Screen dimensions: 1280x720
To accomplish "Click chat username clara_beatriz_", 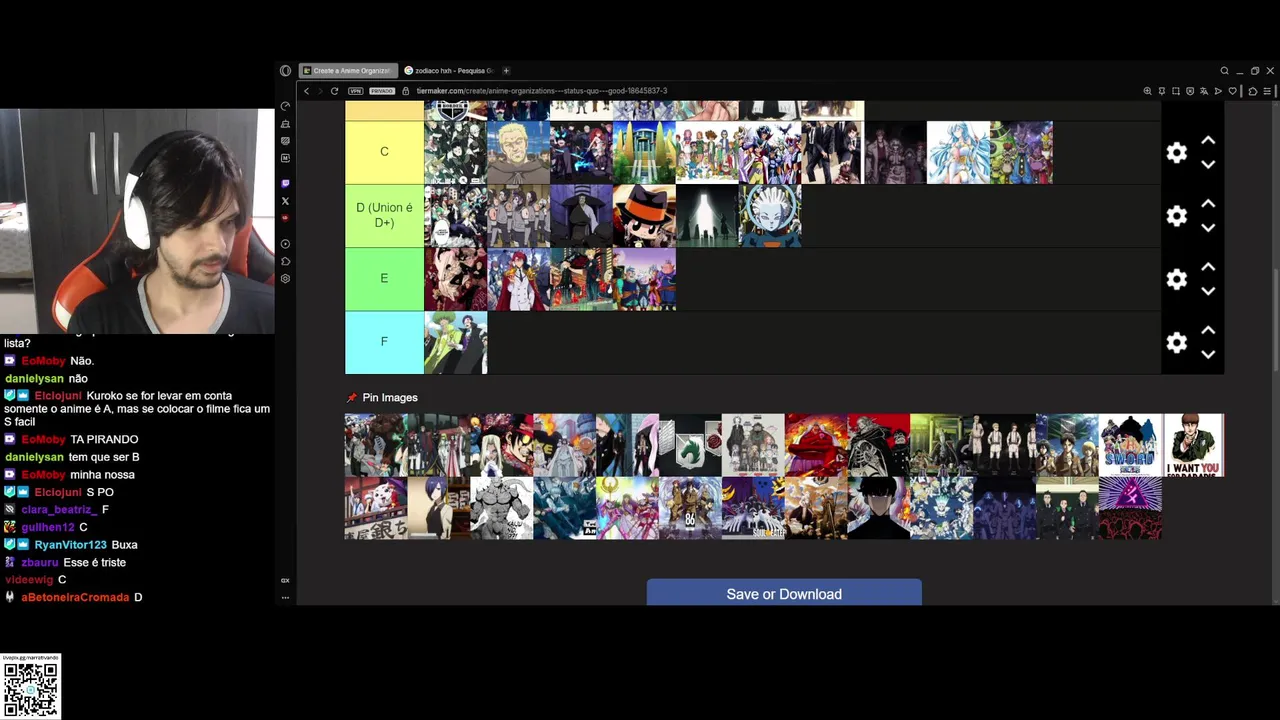I will coord(59,510).
